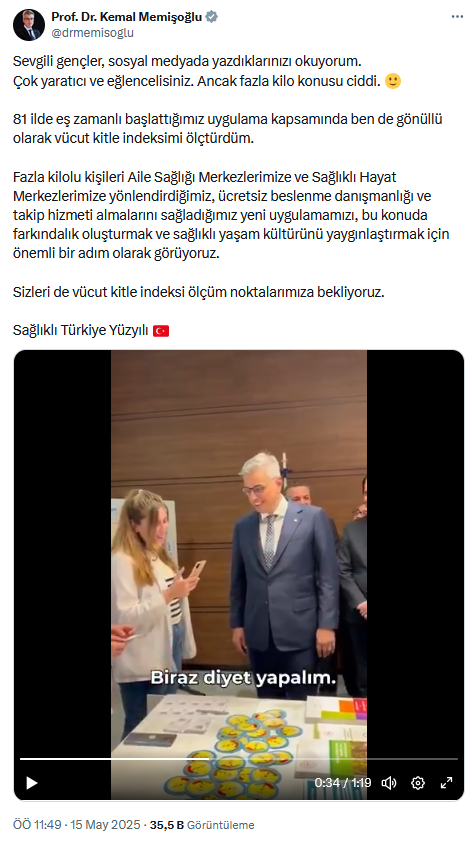Open Kemal Memişoğlu's profile picture
This screenshot has width=472, height=844.
point(29,25)
